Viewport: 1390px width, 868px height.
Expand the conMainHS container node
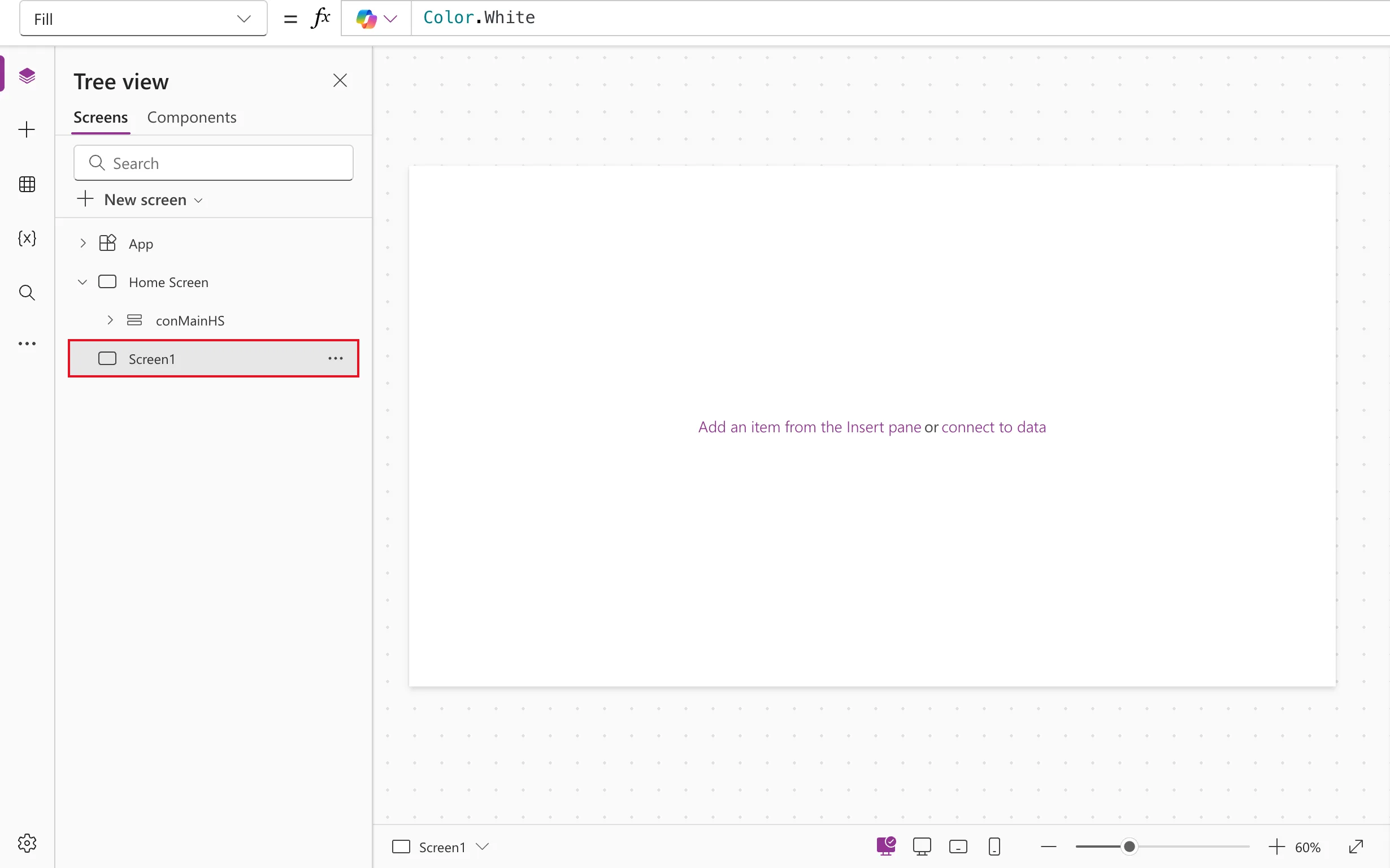coord(110,320)
